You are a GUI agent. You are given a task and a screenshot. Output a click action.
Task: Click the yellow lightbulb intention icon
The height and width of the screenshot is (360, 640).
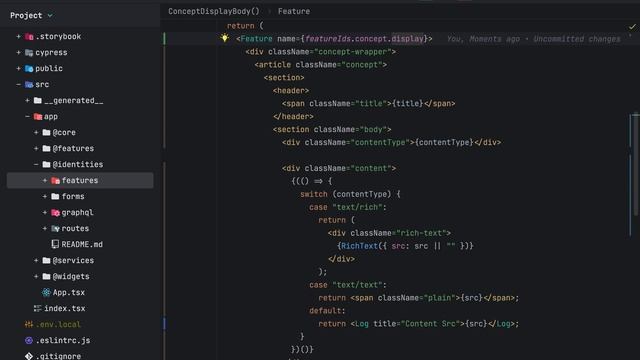pyautogui.click(x=224, y=38)
